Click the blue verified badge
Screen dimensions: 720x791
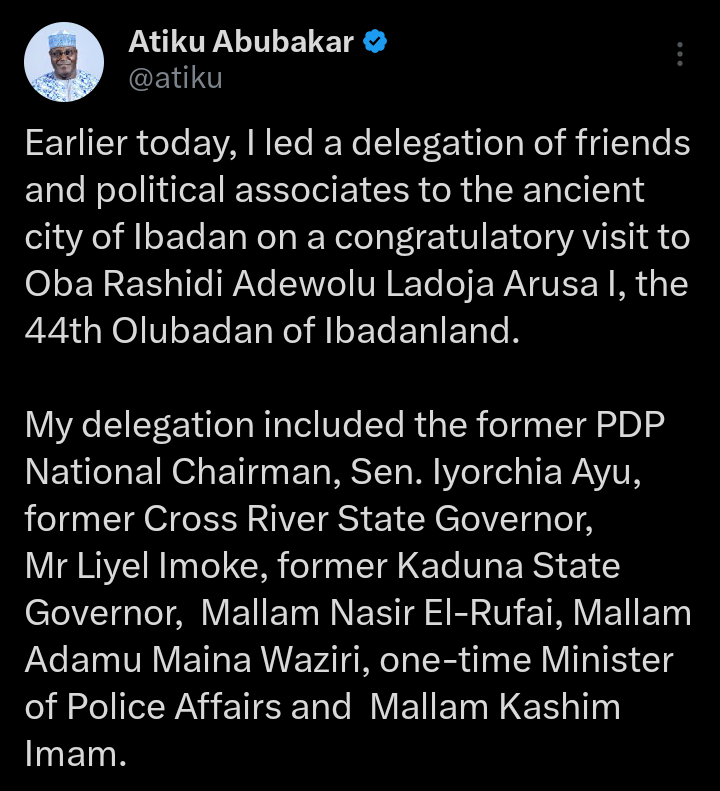(376, 43)
